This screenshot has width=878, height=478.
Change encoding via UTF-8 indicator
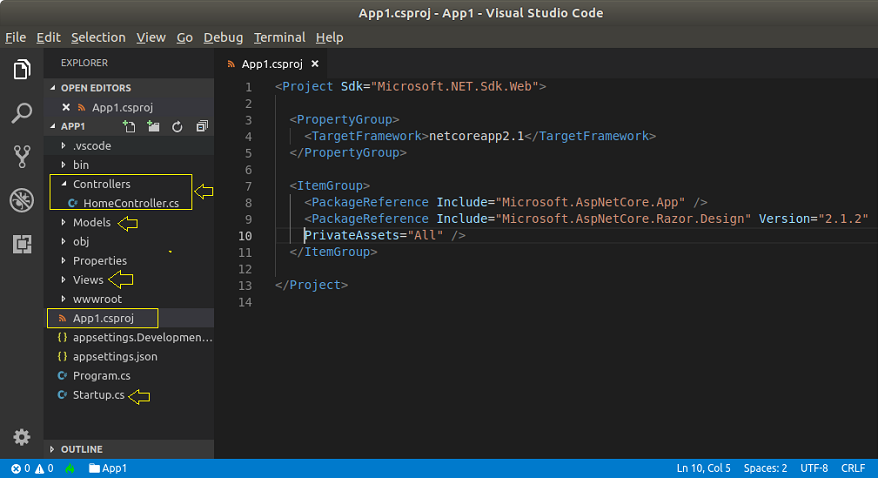(x=814, y=468)
